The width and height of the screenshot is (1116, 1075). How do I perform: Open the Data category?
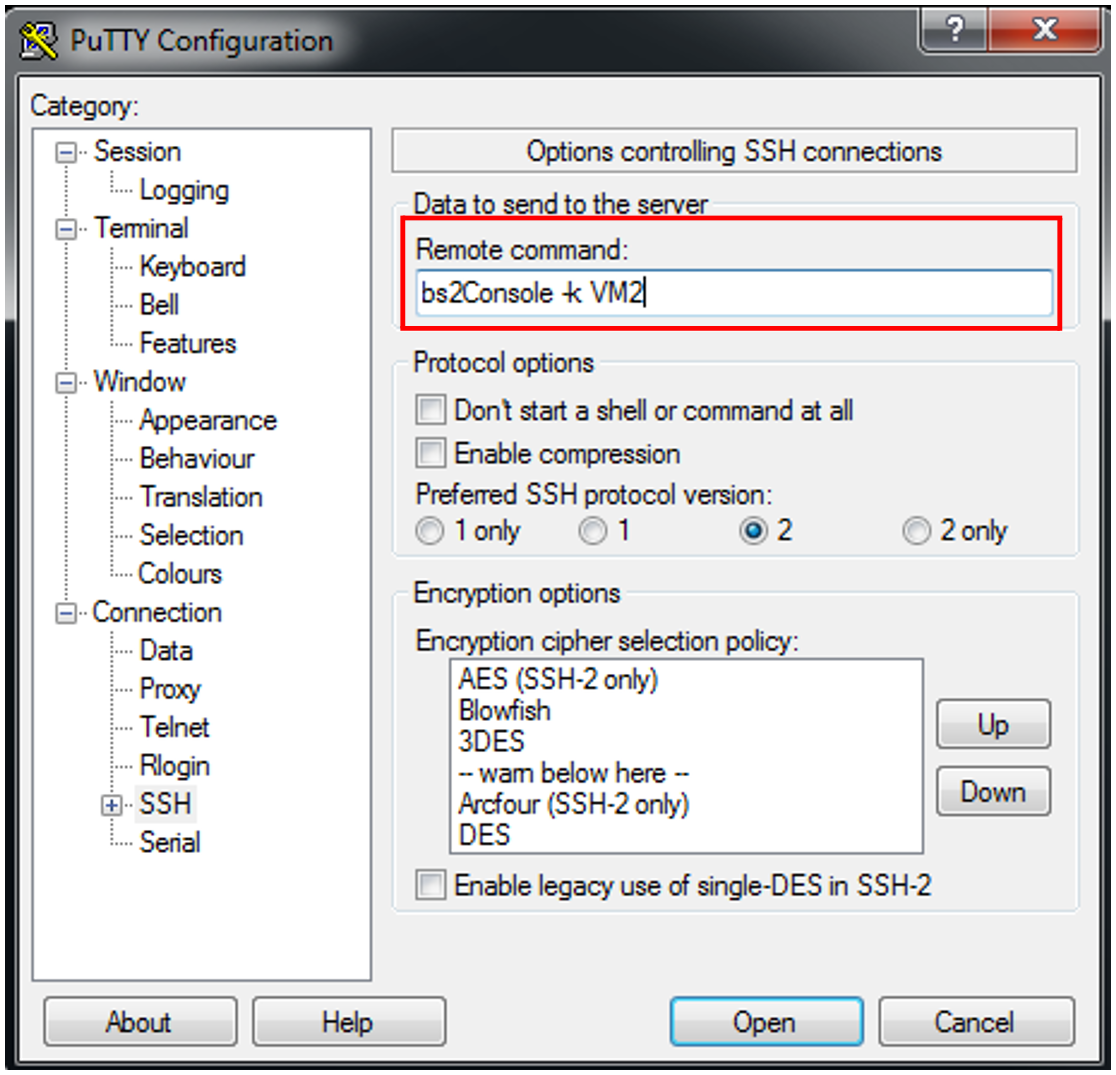(x=167, y=651)
